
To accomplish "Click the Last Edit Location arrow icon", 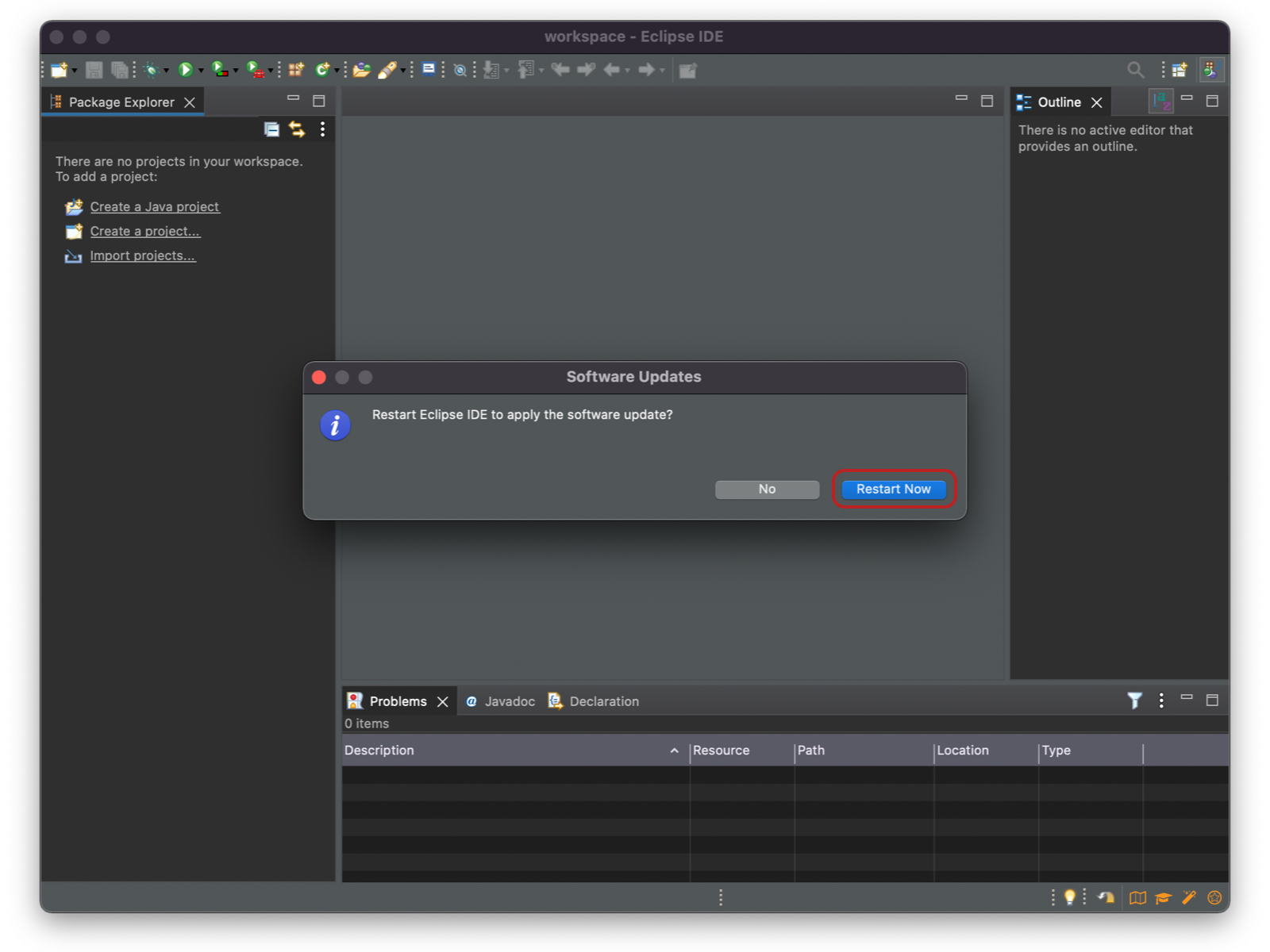I will [560, 70].
